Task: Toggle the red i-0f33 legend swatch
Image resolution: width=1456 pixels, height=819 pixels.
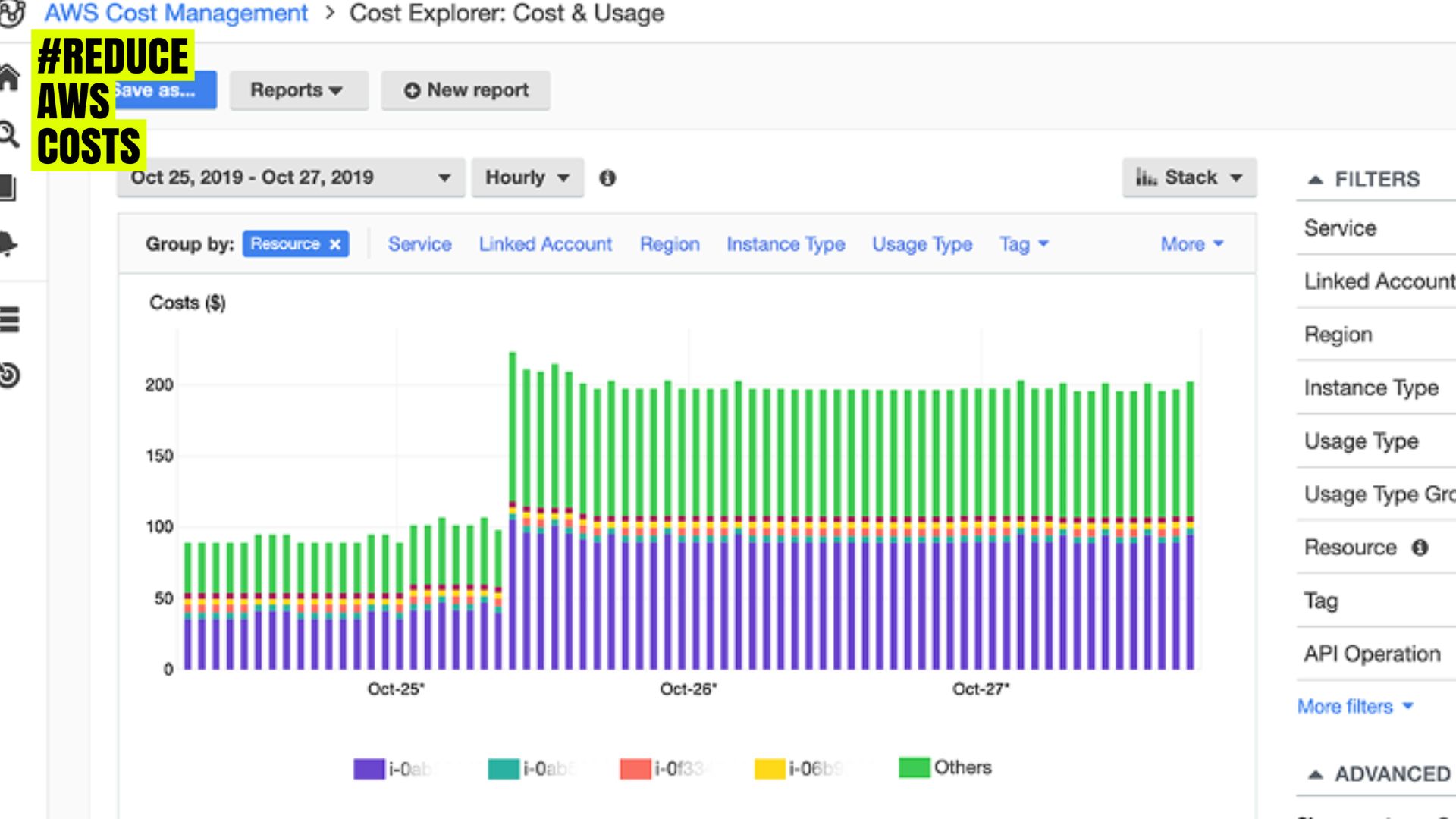Action: (635, 769)
